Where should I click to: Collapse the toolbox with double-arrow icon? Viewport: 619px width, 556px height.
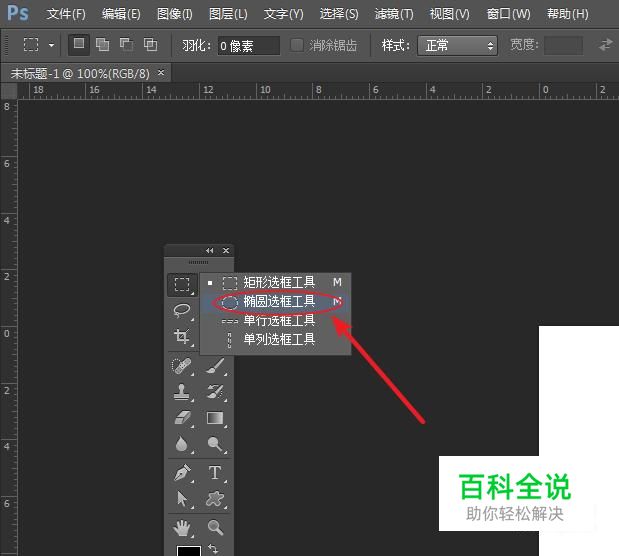coord(209,251)
